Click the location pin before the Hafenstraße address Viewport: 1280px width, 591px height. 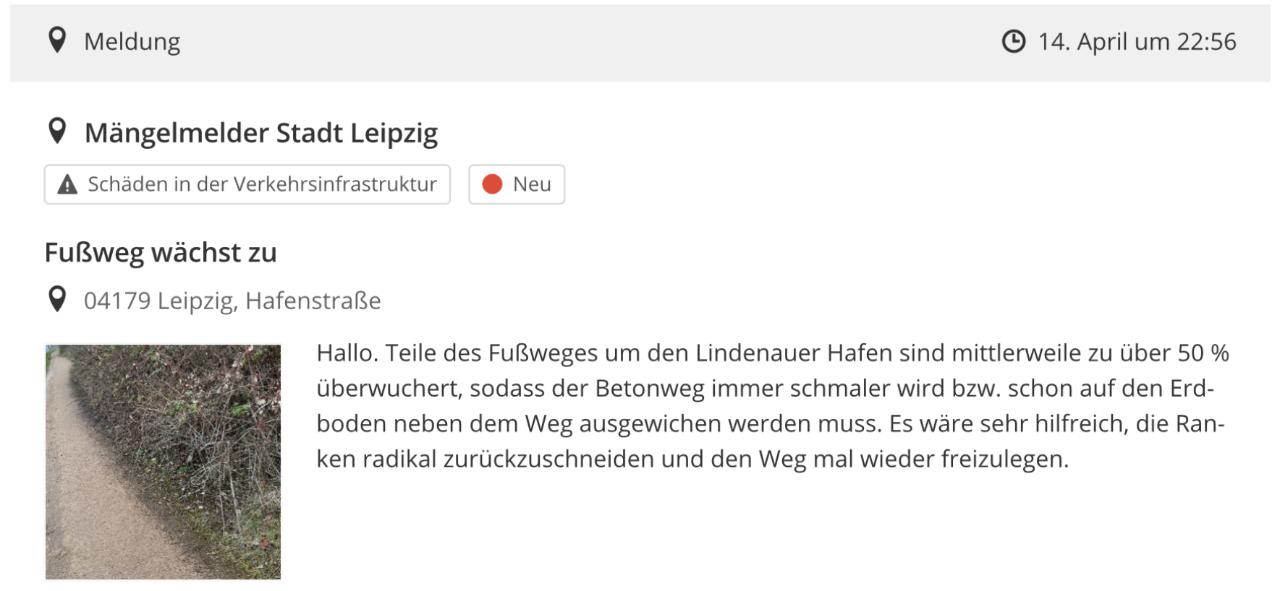(x=58, y=299)
